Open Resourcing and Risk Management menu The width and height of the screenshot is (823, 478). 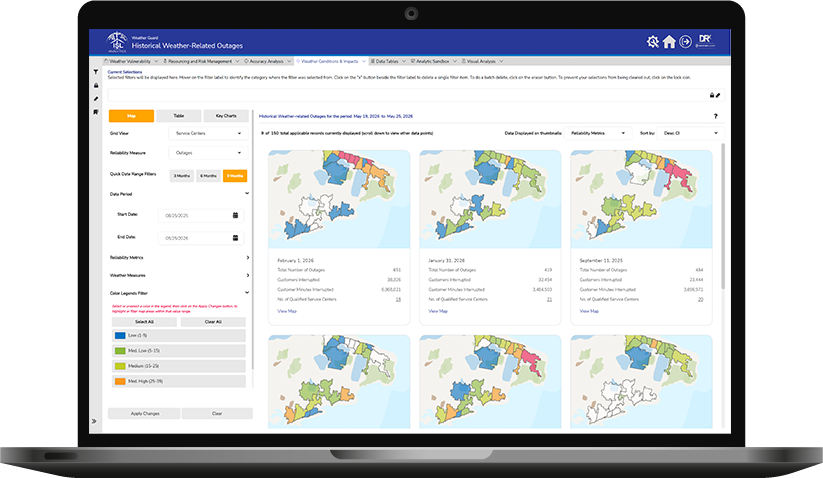point(201,61)
